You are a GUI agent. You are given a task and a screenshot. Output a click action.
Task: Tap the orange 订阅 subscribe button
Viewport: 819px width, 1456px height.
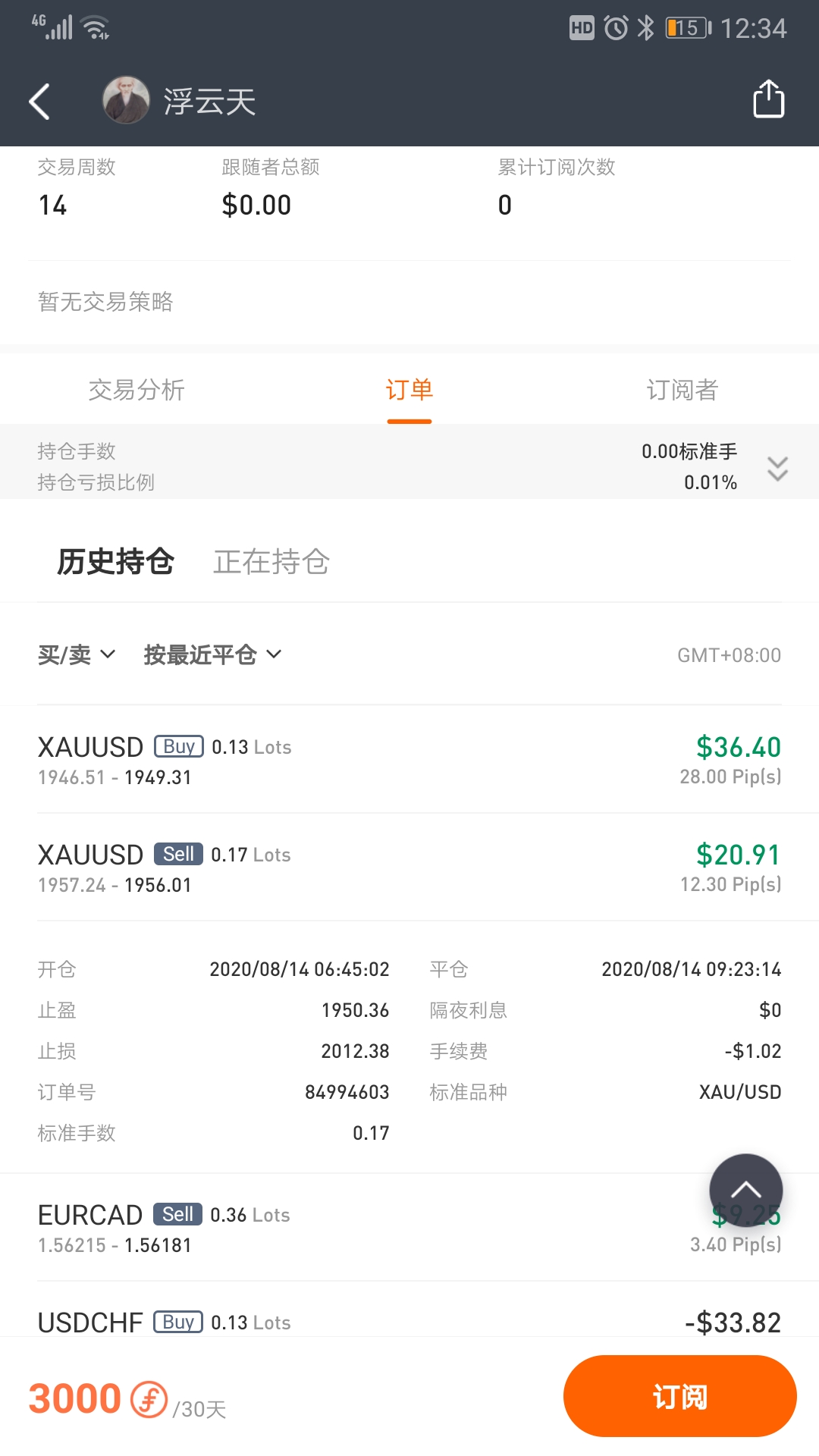tap(679, 1396)
